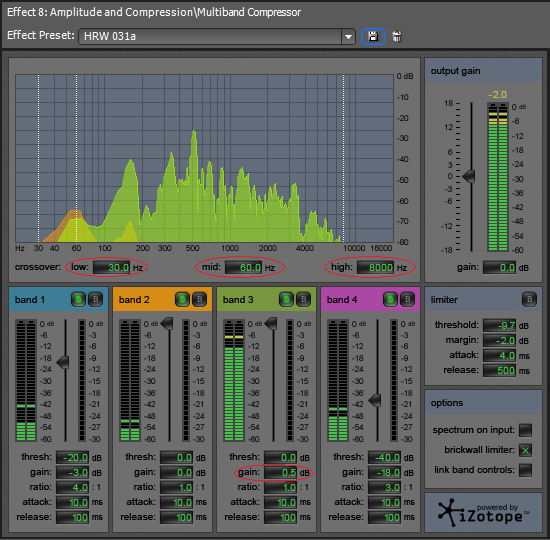Viewport: 550px width, 540px height.
Task: Edit band 4 ratio 3.0 value
Action: (x=384, y=487)
